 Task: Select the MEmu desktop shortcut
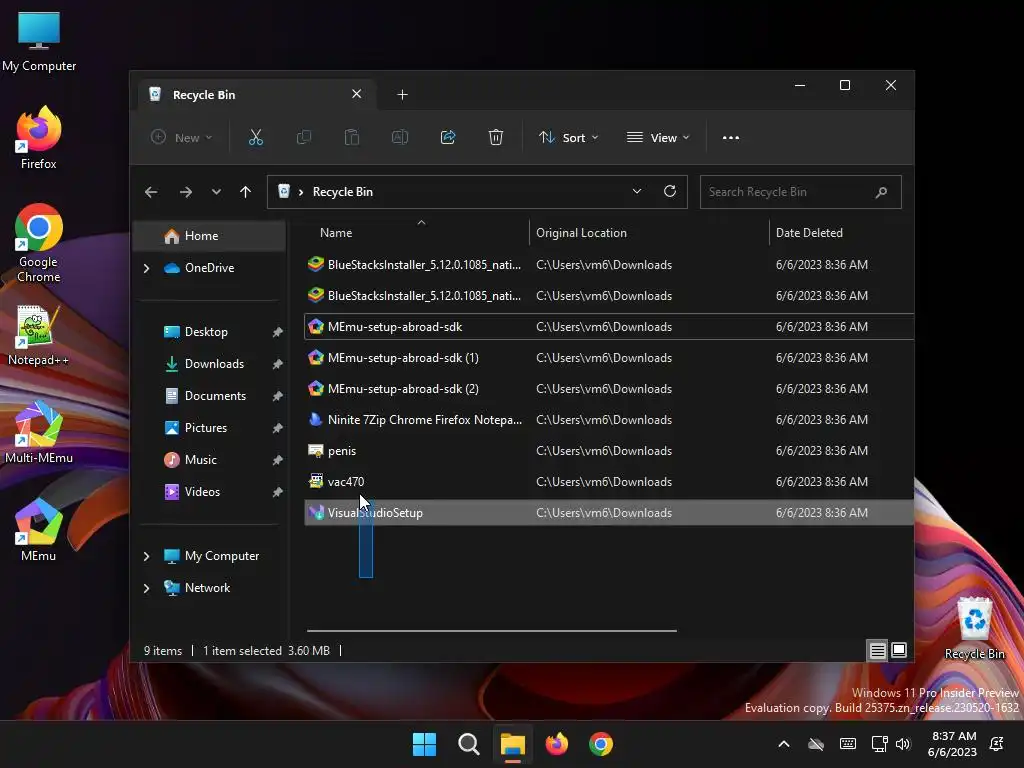tap(39, 530)
